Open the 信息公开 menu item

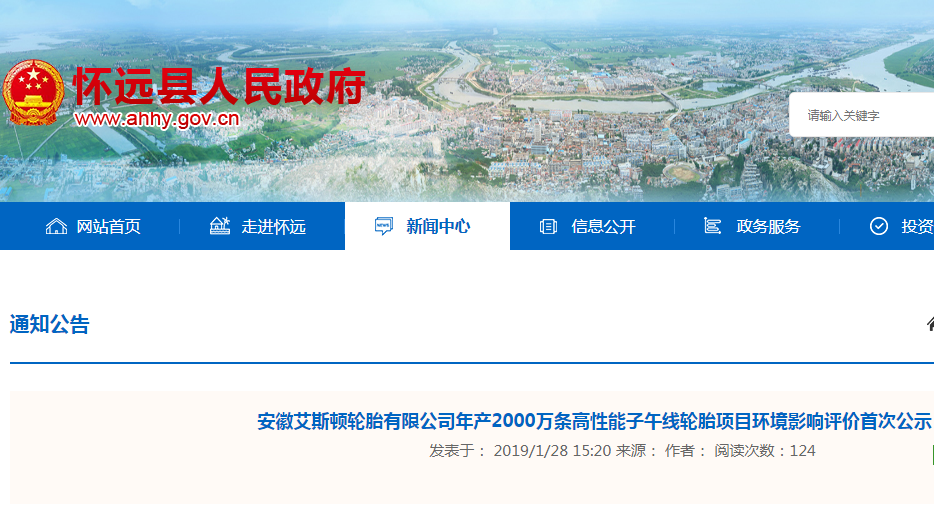(603, 226)
